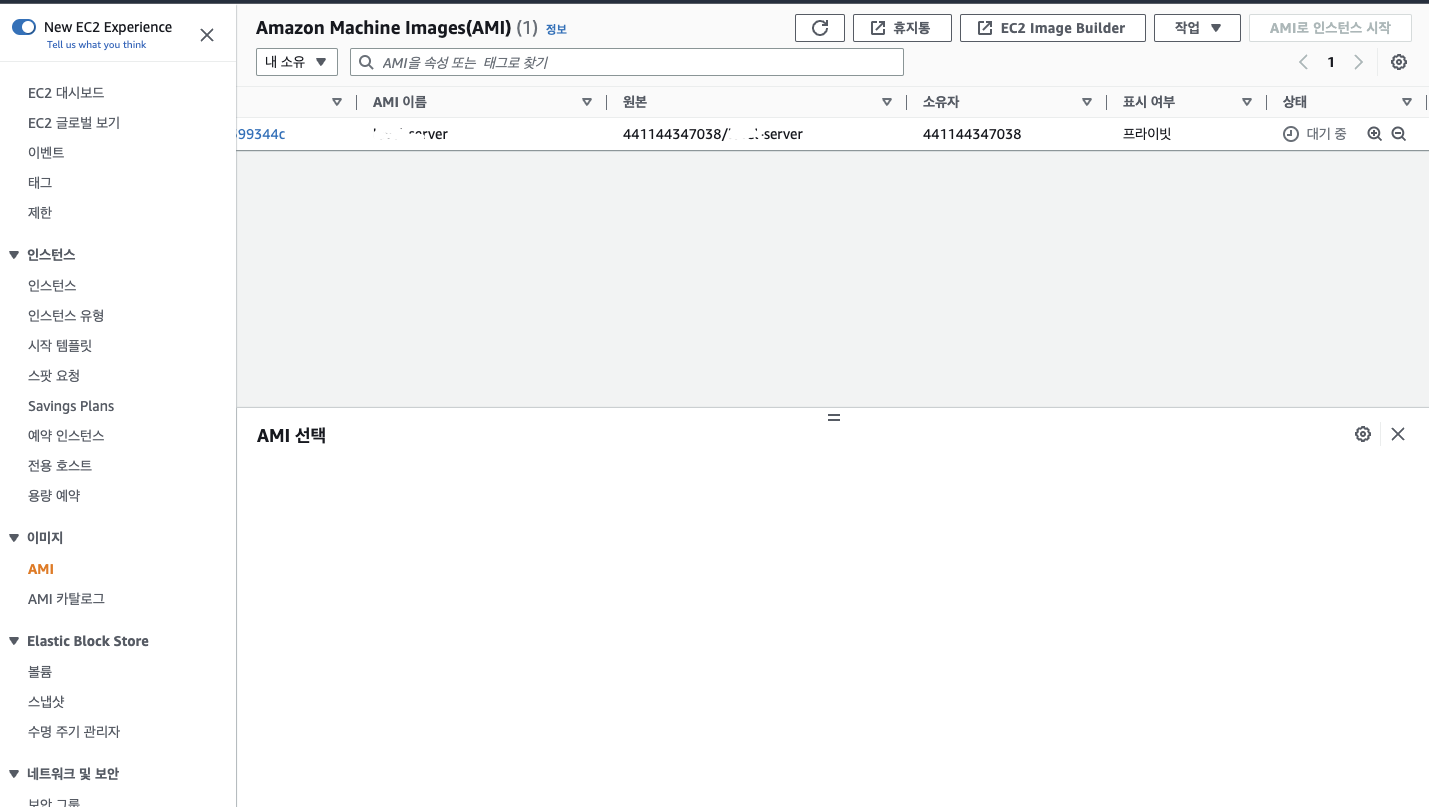The width and height of the screenshot is (1429, 807).
Task: Open detail panel settings gear
Action: 1362,434
